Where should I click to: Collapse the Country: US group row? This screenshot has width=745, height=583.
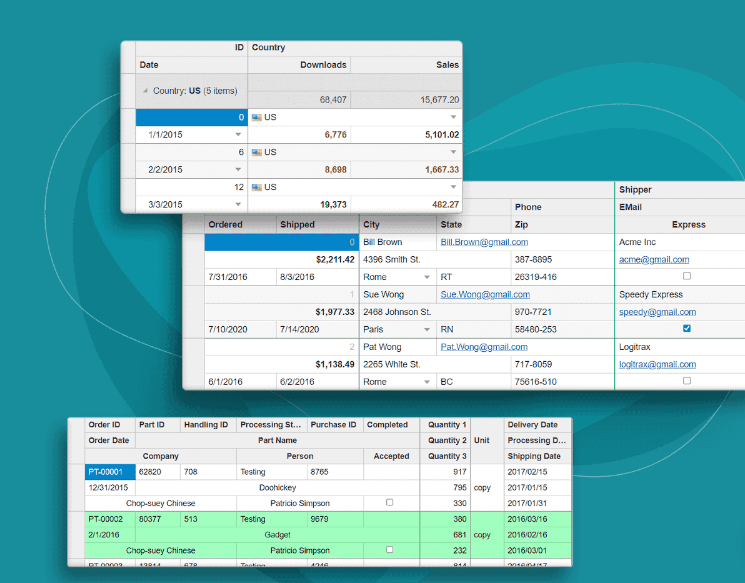click(144, 91)
